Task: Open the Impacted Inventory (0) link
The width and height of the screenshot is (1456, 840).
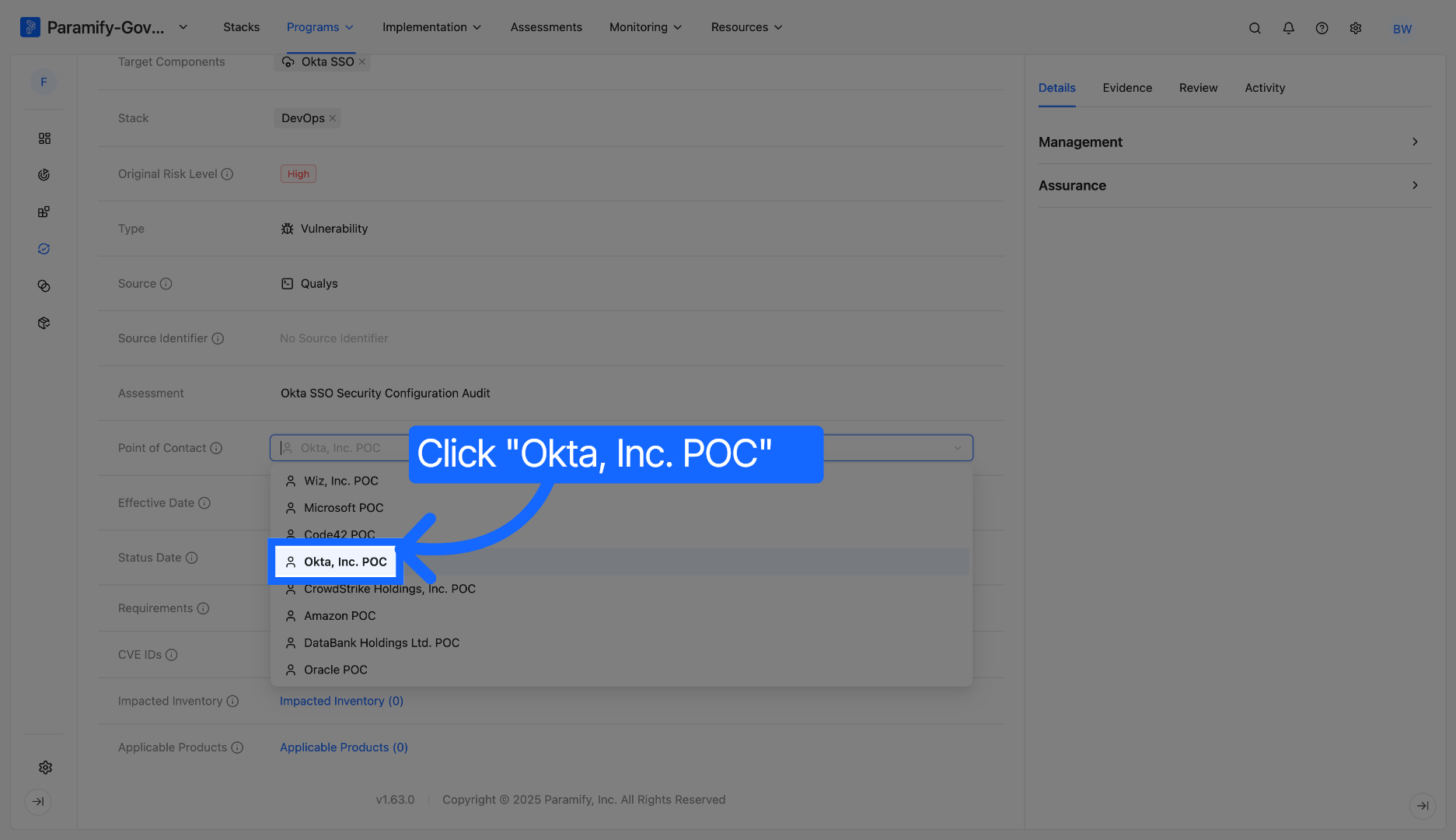Action: [x=341, y=701]
